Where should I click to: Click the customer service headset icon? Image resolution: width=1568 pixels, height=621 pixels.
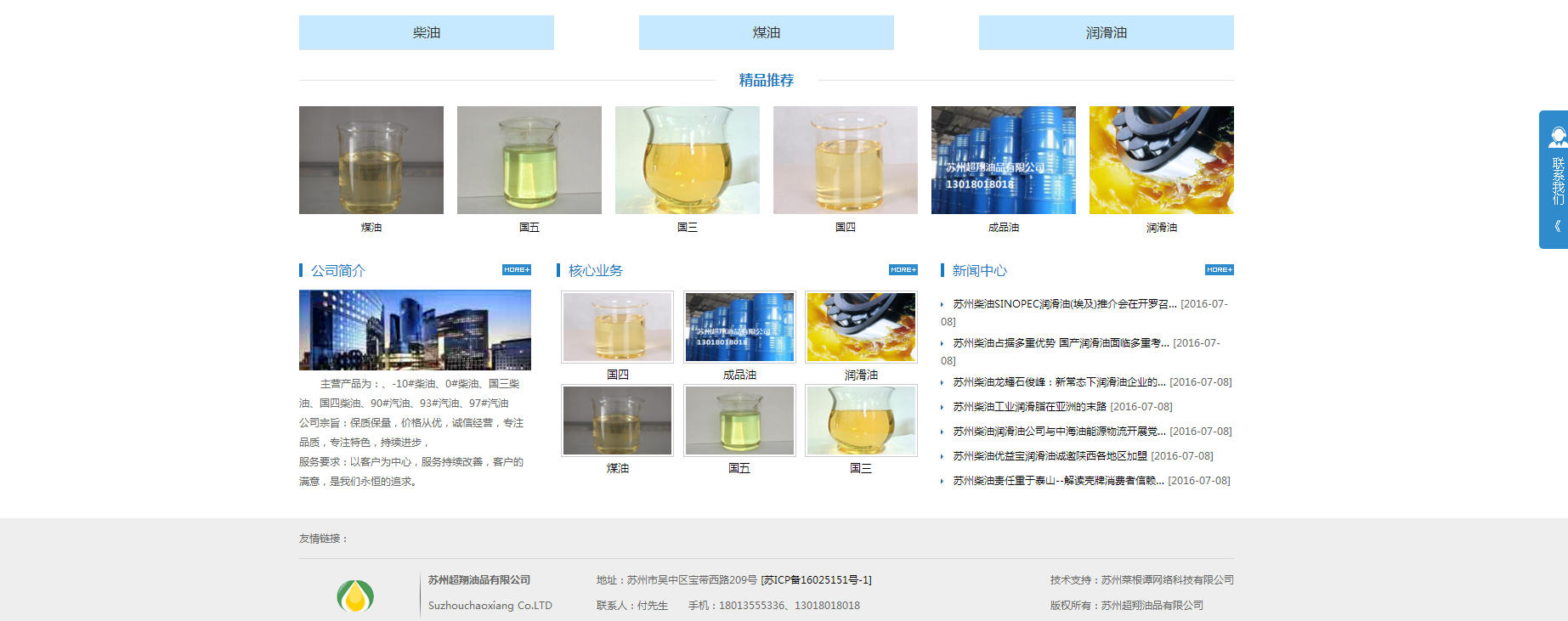point(1558,137)
